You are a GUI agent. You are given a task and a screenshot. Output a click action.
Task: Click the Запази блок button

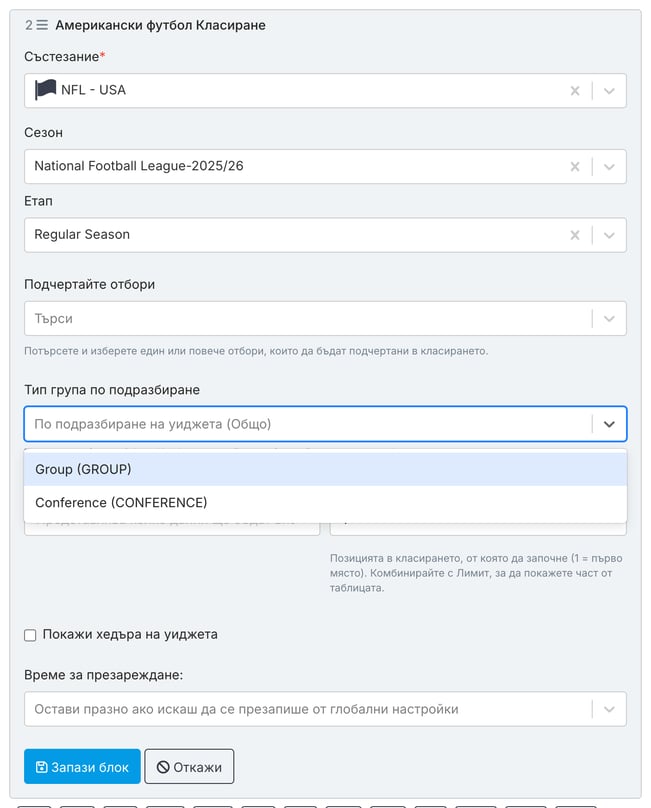[x=82, y=766]
